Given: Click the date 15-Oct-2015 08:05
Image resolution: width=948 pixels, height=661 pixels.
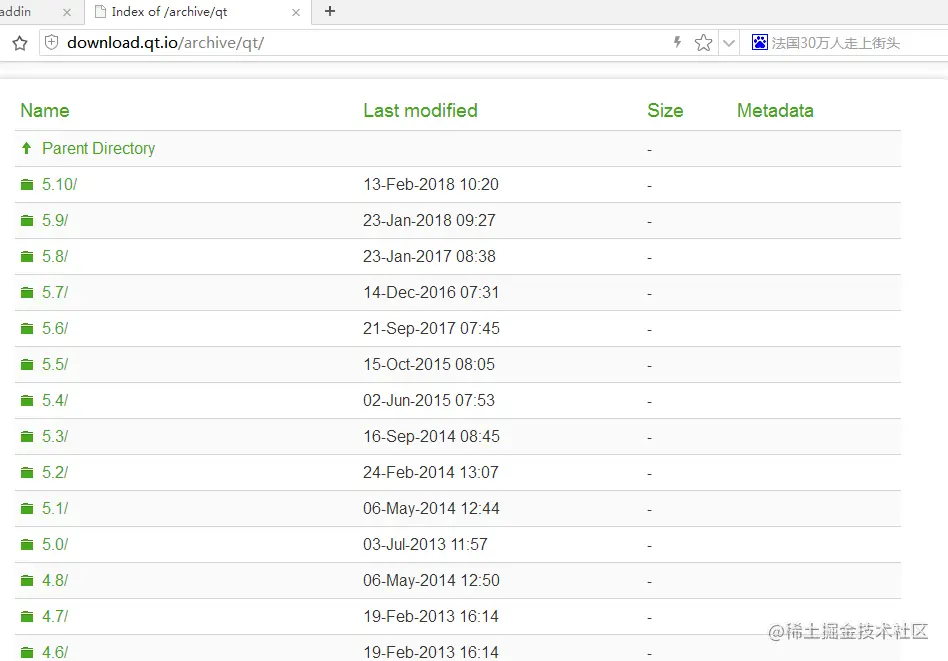Looking at the screenshot, I should tap(429, 364).
